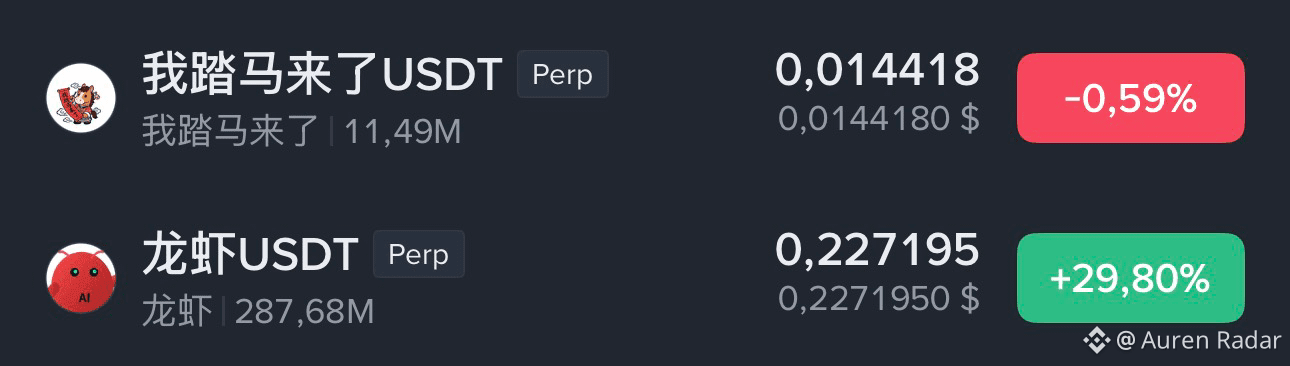Select the 我踏马来了USDT list row
1290x366 pixels.
pyautogui.click(x=645, y=98)
